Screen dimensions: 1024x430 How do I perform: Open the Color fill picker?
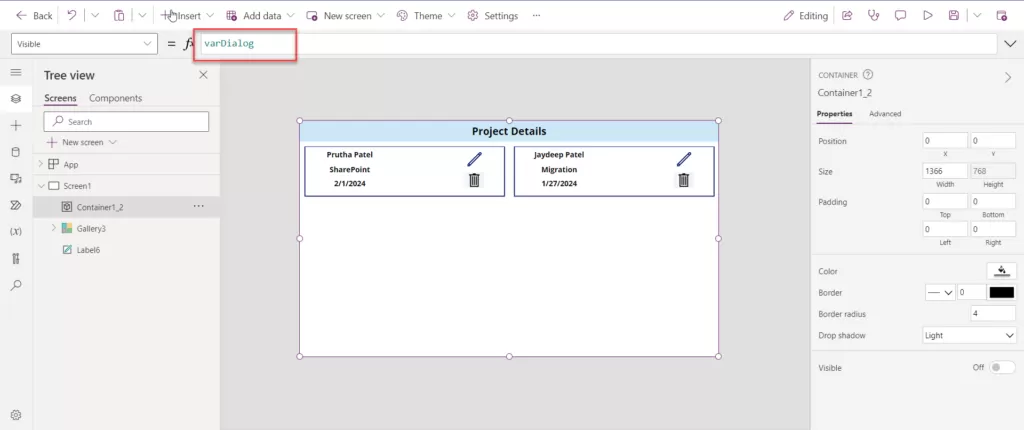point(1001,271)
